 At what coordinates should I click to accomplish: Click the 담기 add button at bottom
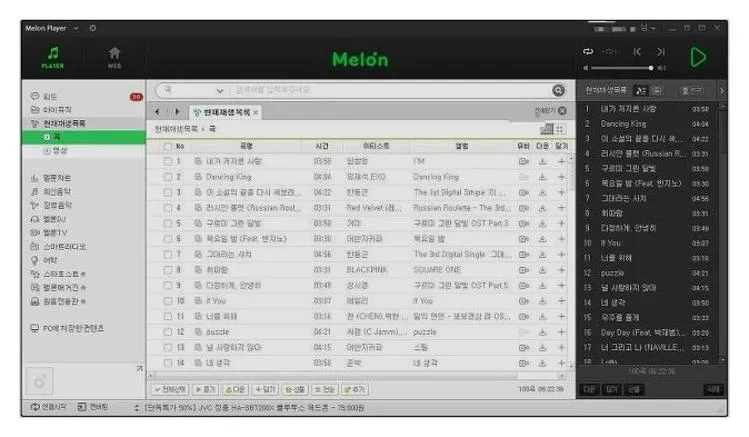pyautogui.click(x=265, y=389)
